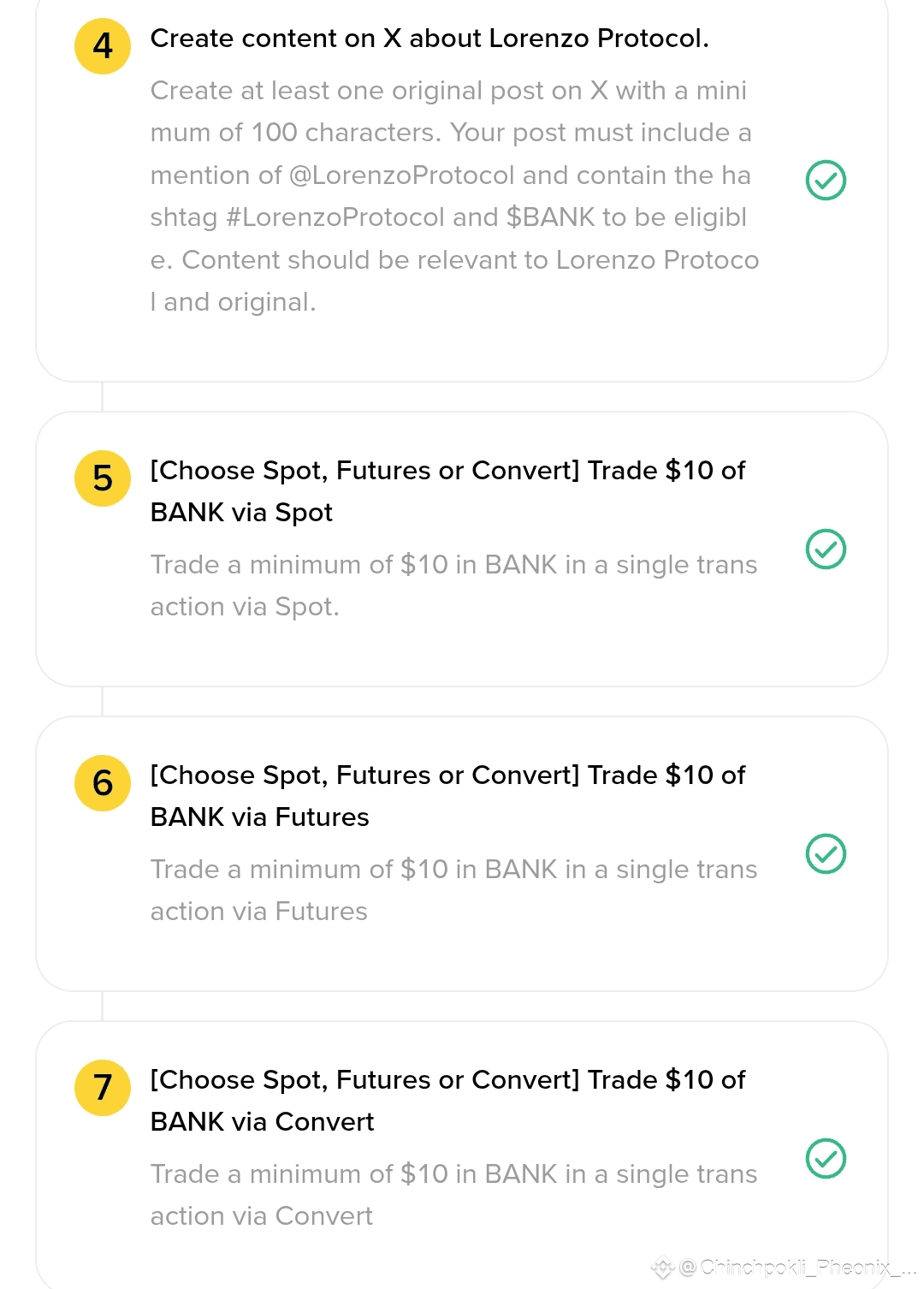The width and height of the screenshot is (924, 1289).
Task: Click the yellow step 6 badge
Action: point(103,783)
